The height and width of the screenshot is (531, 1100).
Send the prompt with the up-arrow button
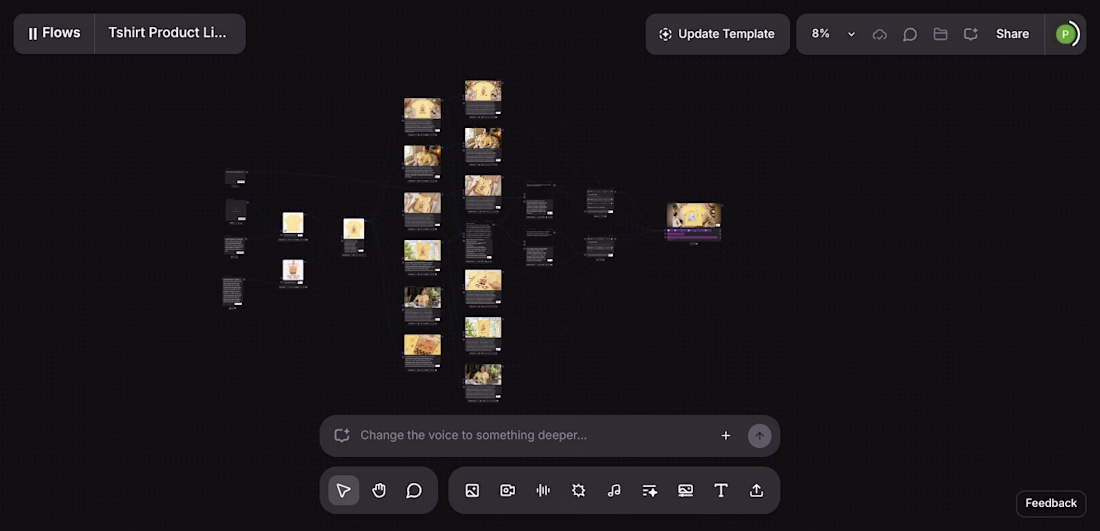759,436
